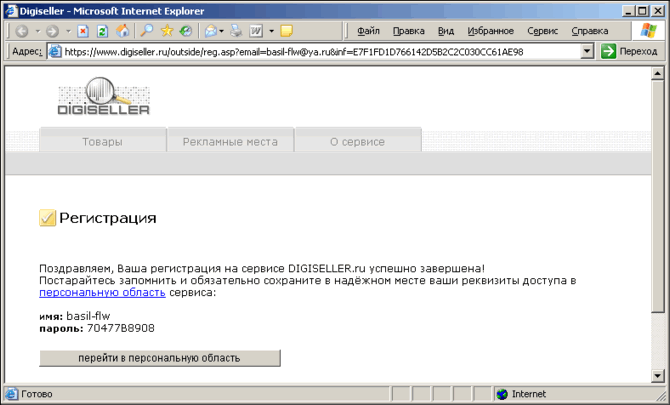
Task: Click the Digiseller logo
Action: (104, 96)
